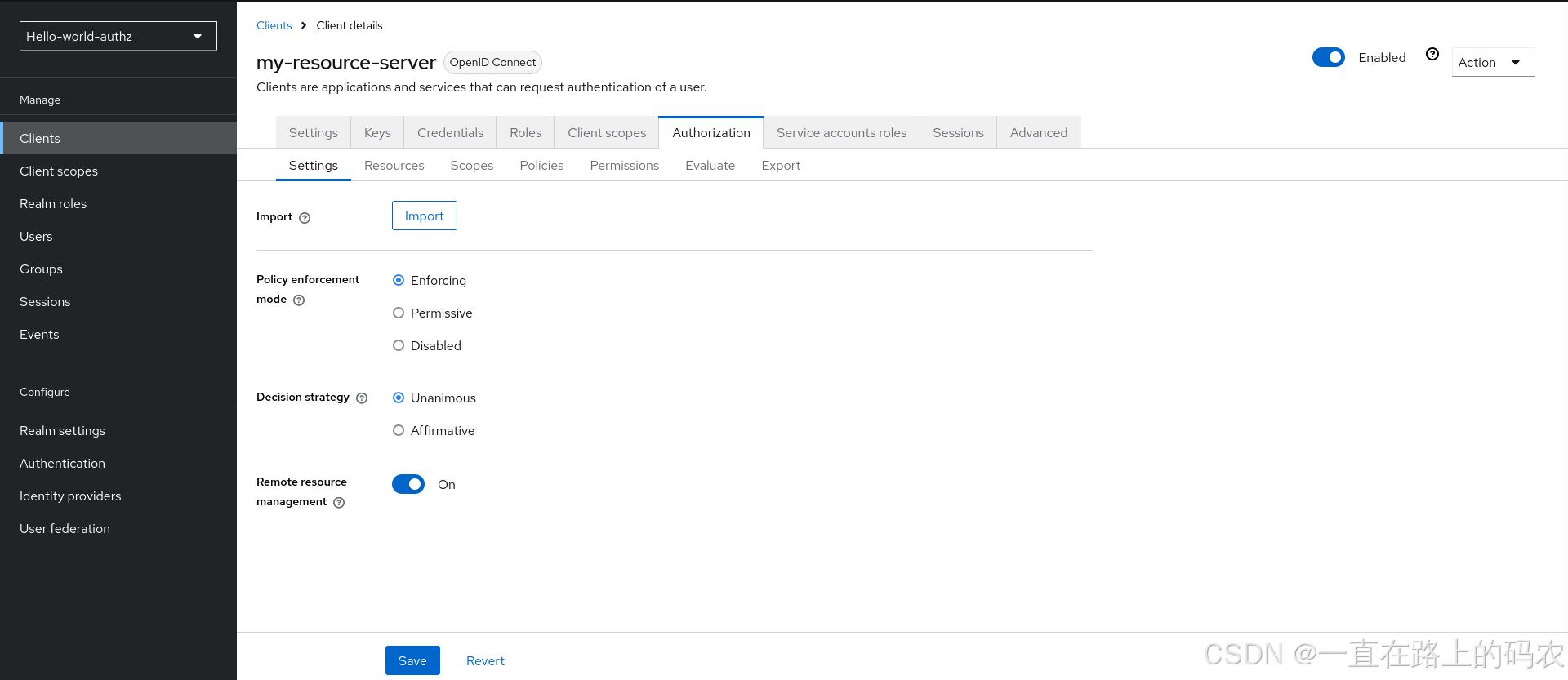This screenshot has width=1568, height=680.
Task: Open Users in the sidebar
Action: point(118,236)
